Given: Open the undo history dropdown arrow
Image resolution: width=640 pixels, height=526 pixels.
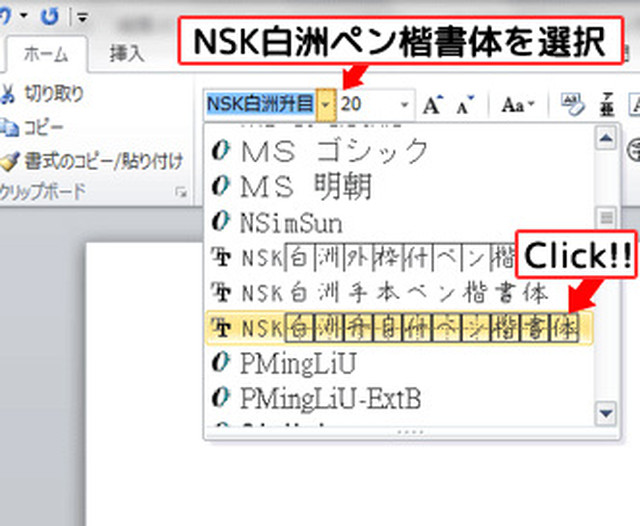Looking at the screenshot, I should point(24,16).
